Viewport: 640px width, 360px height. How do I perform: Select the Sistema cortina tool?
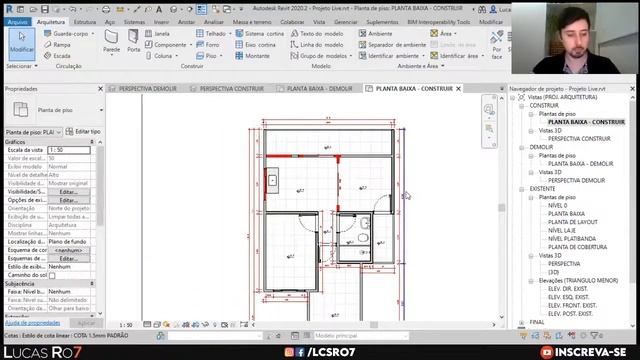[x=260, y=34]
